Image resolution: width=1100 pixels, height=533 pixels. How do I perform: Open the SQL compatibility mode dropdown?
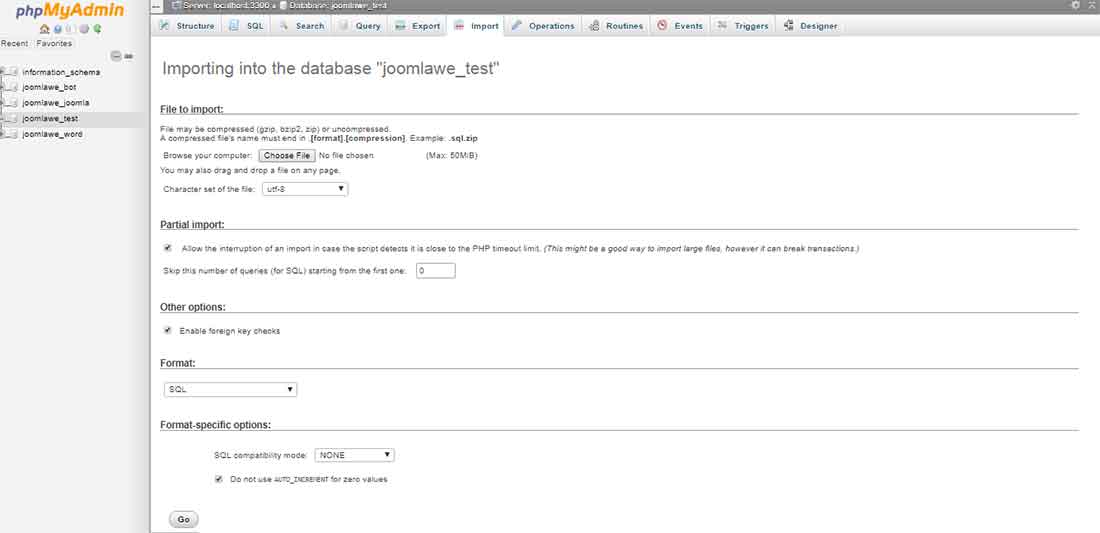tap(355, 455)
